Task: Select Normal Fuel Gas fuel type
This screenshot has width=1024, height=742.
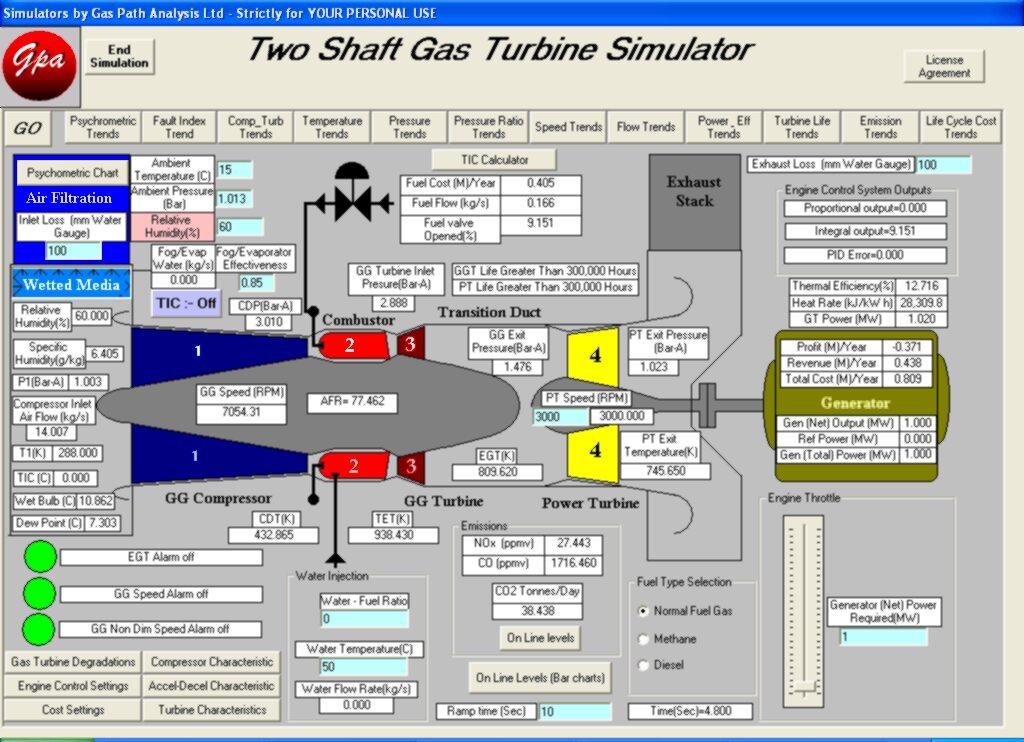Action: (x=643, y=611)
